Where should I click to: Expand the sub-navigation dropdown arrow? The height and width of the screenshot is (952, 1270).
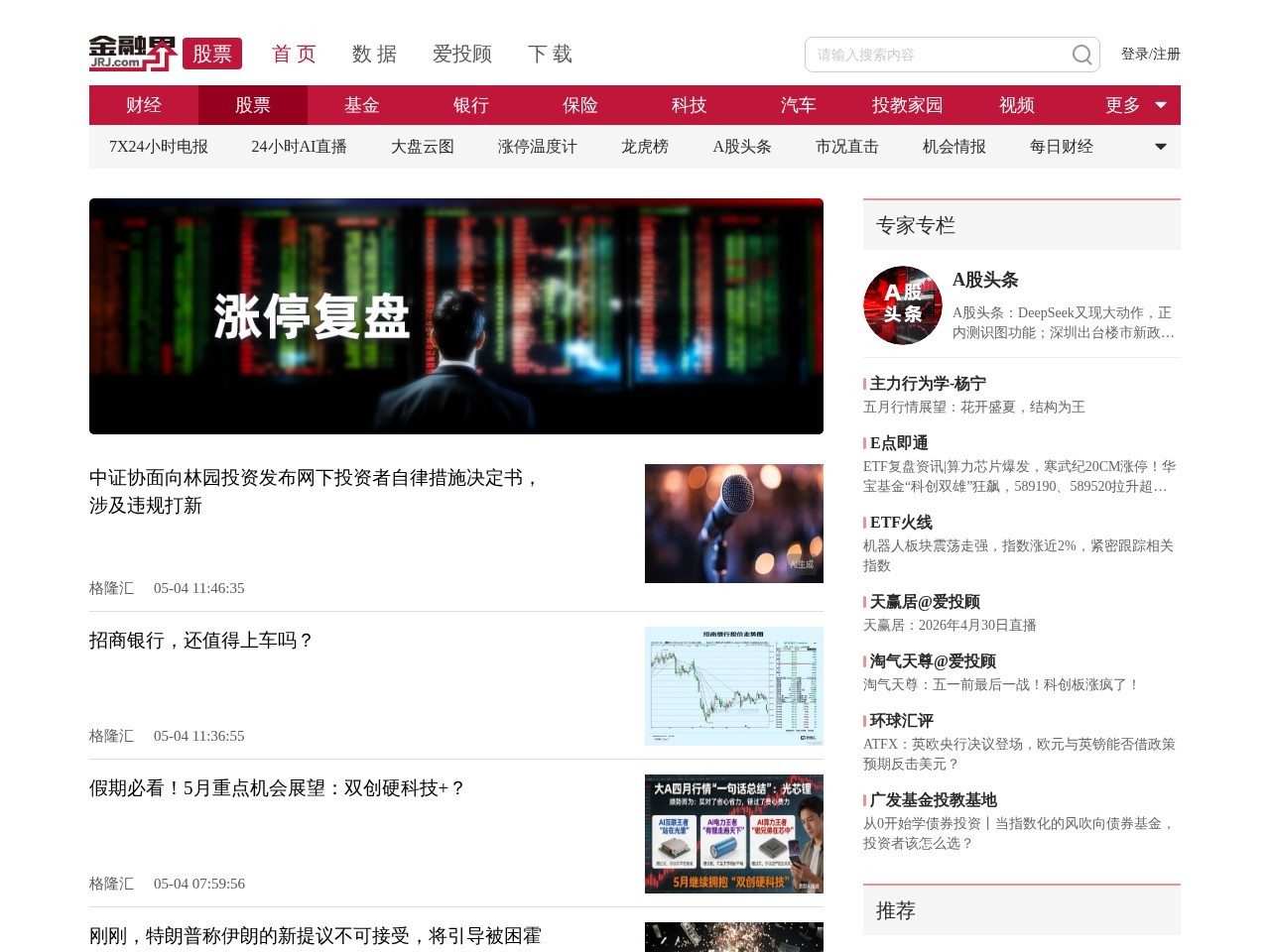[1161, 147]
